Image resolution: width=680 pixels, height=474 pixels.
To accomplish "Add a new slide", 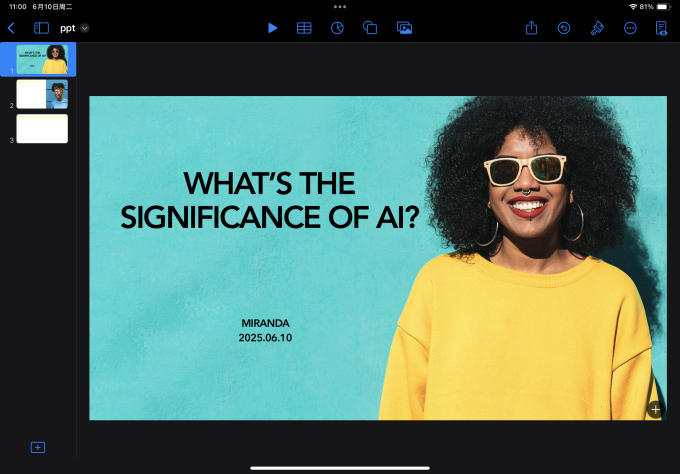I will [x=38, y=447].
